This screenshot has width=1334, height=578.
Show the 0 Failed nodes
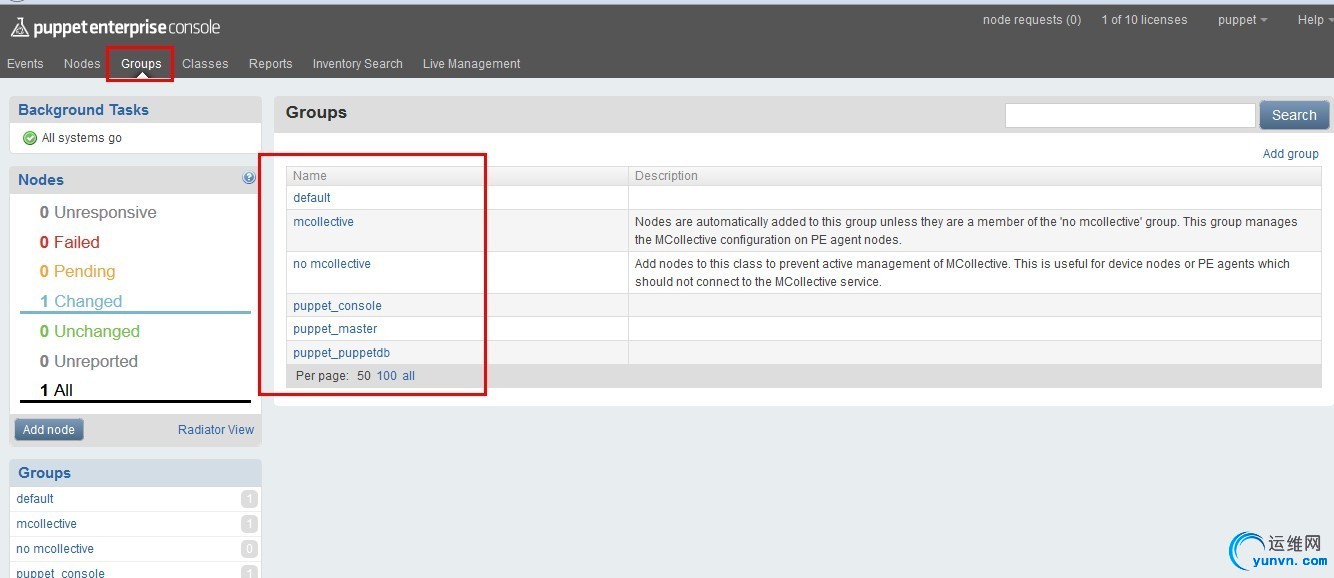click(x=70, y=242)
